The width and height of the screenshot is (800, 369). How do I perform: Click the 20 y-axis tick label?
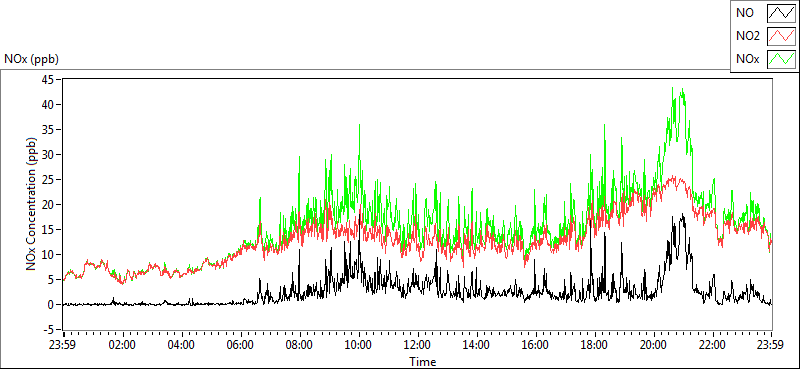click(49, 204)
